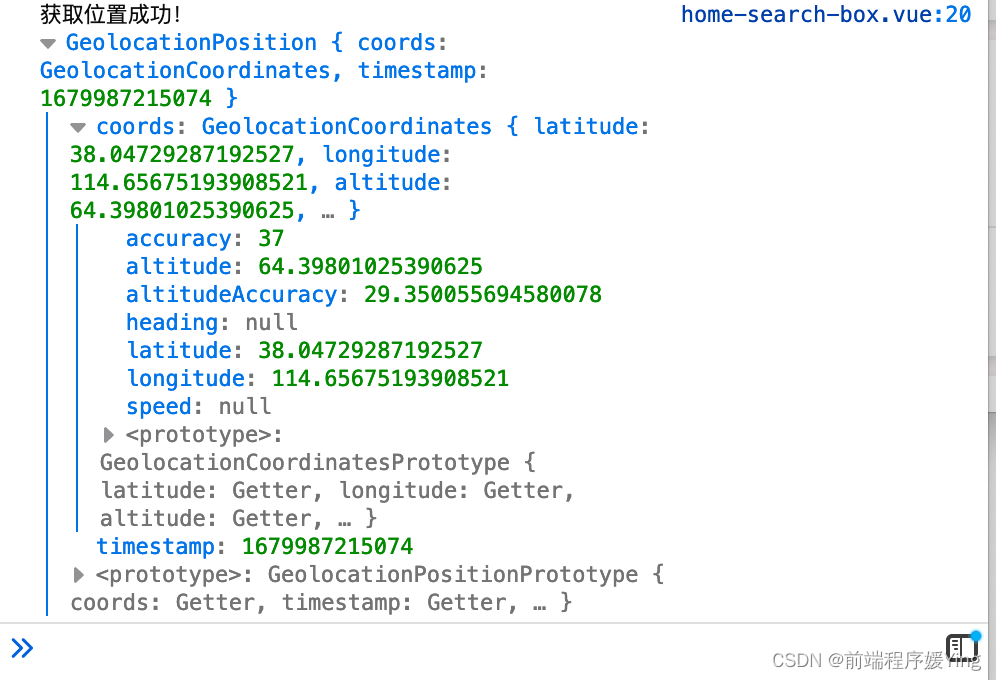The image size is (996, 680).
Task: Open source link home-search-box.vue:20
Action: point(824,14)
